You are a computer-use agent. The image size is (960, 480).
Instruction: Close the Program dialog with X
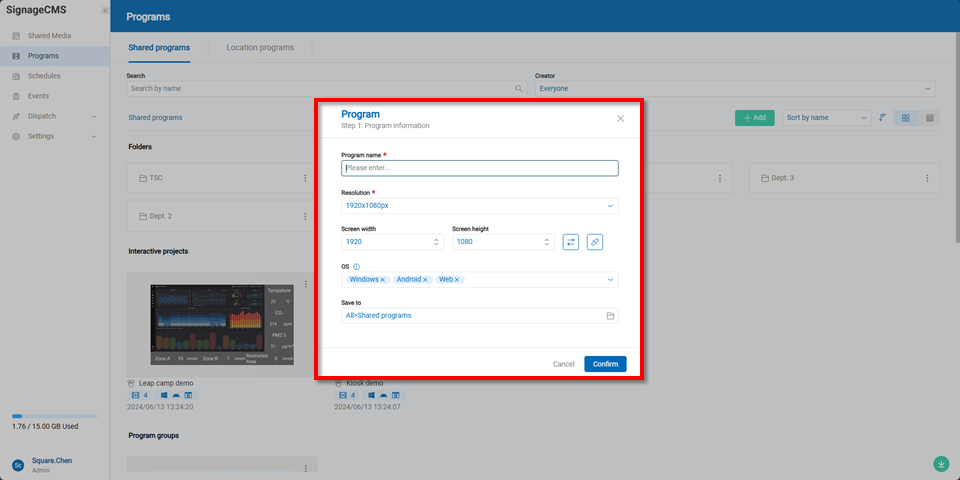click(x=620, y=118)
